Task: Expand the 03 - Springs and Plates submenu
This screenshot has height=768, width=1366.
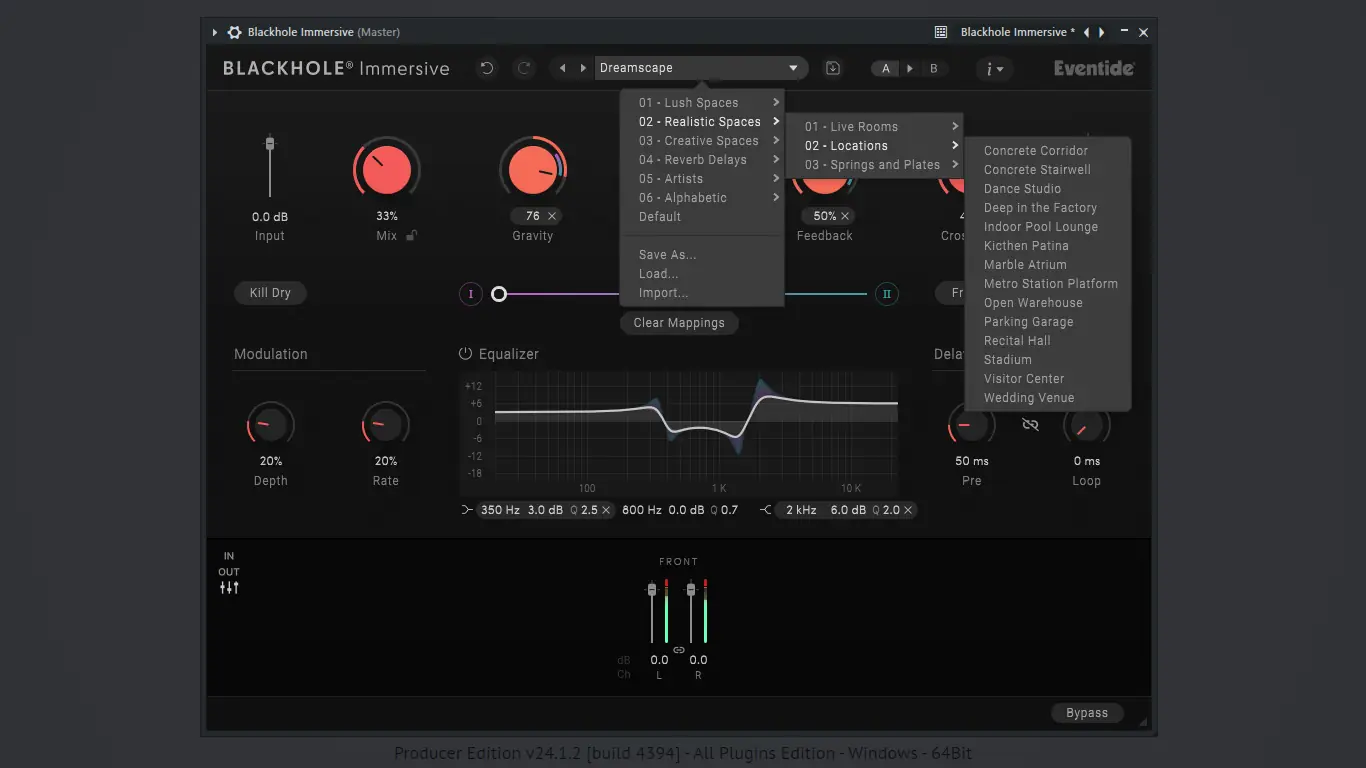Action: pyautogui.click(x=875, y=165)
